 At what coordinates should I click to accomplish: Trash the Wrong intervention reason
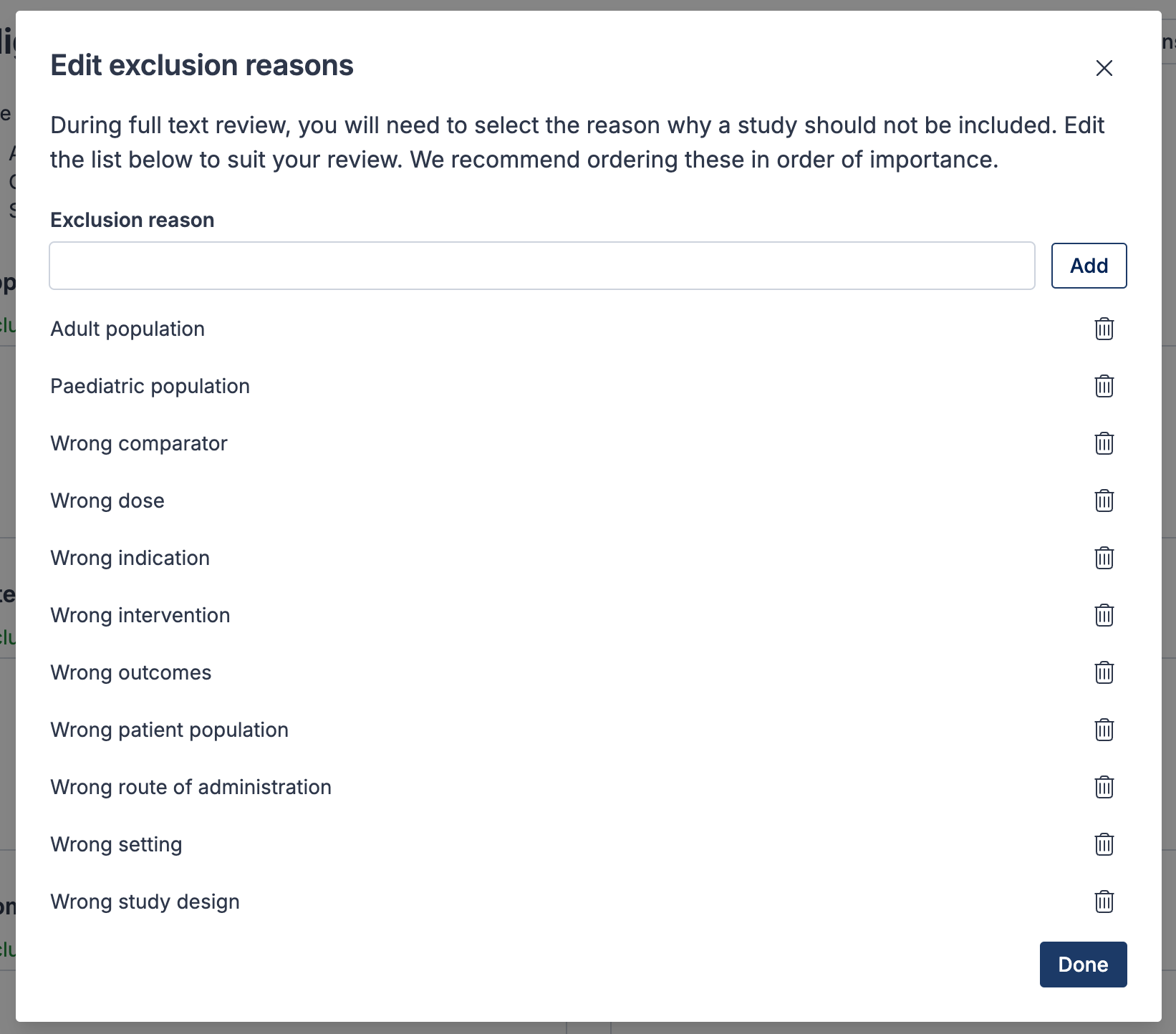tap(1104, 615)
